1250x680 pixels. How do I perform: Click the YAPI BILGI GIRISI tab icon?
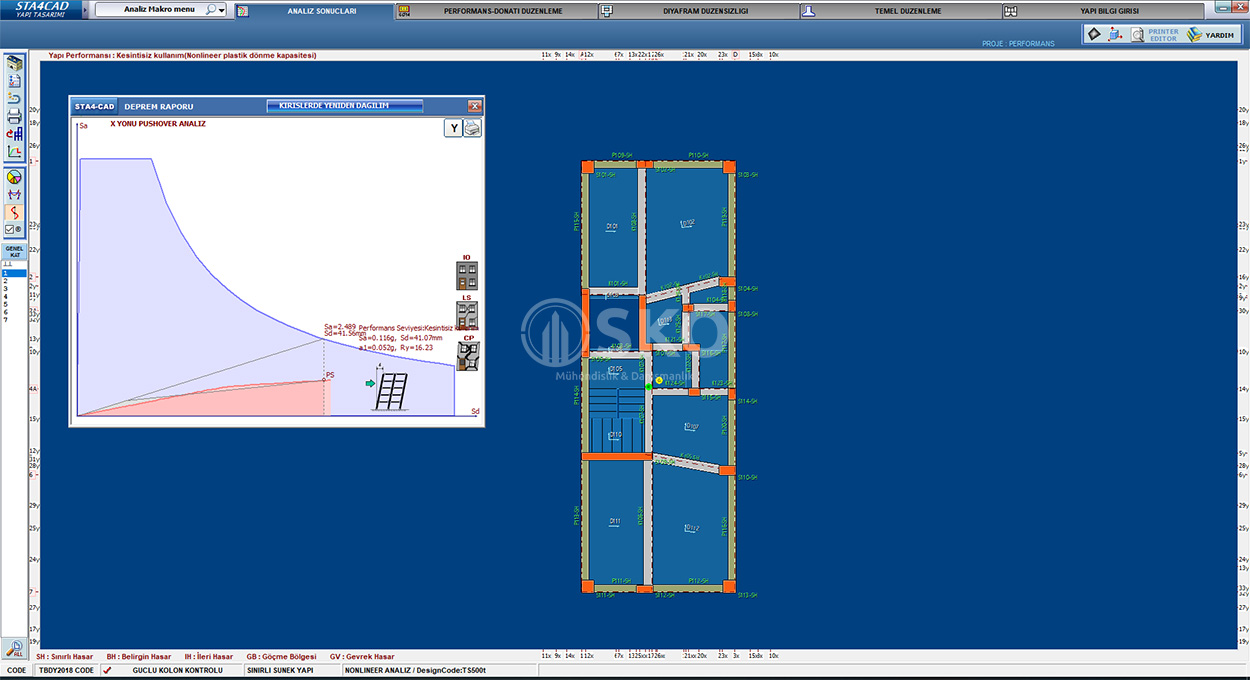(1010, 11)
